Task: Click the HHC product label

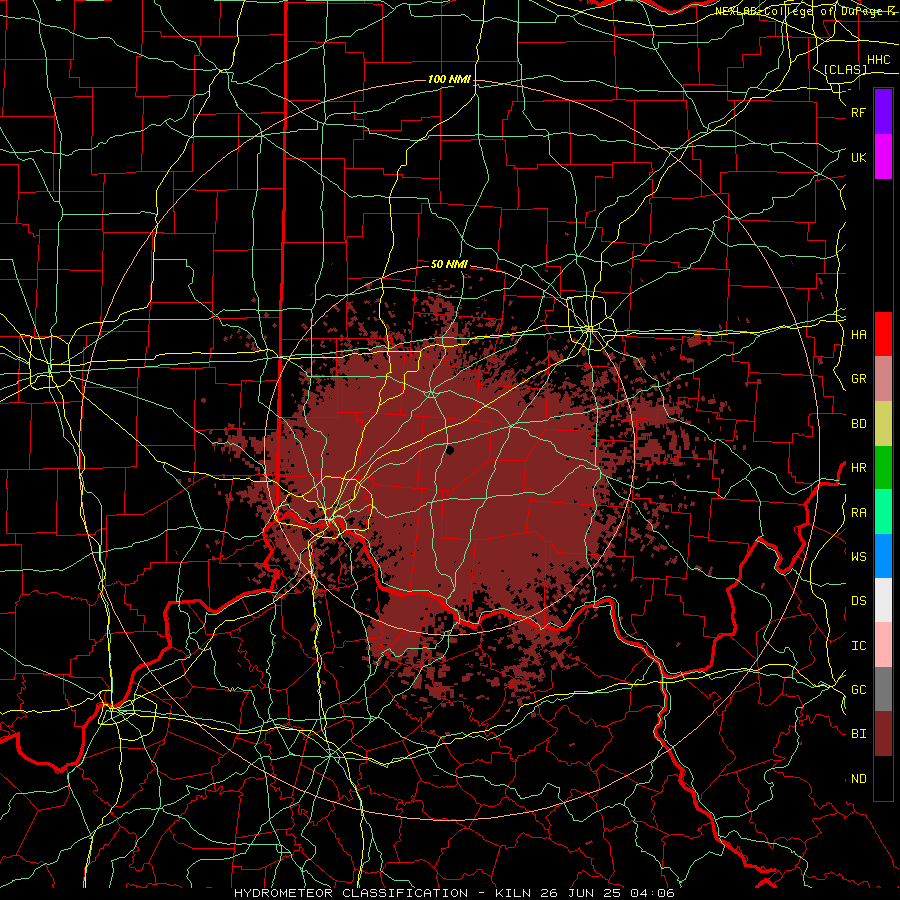Action: pyautogui.click(x=878, y=60)
